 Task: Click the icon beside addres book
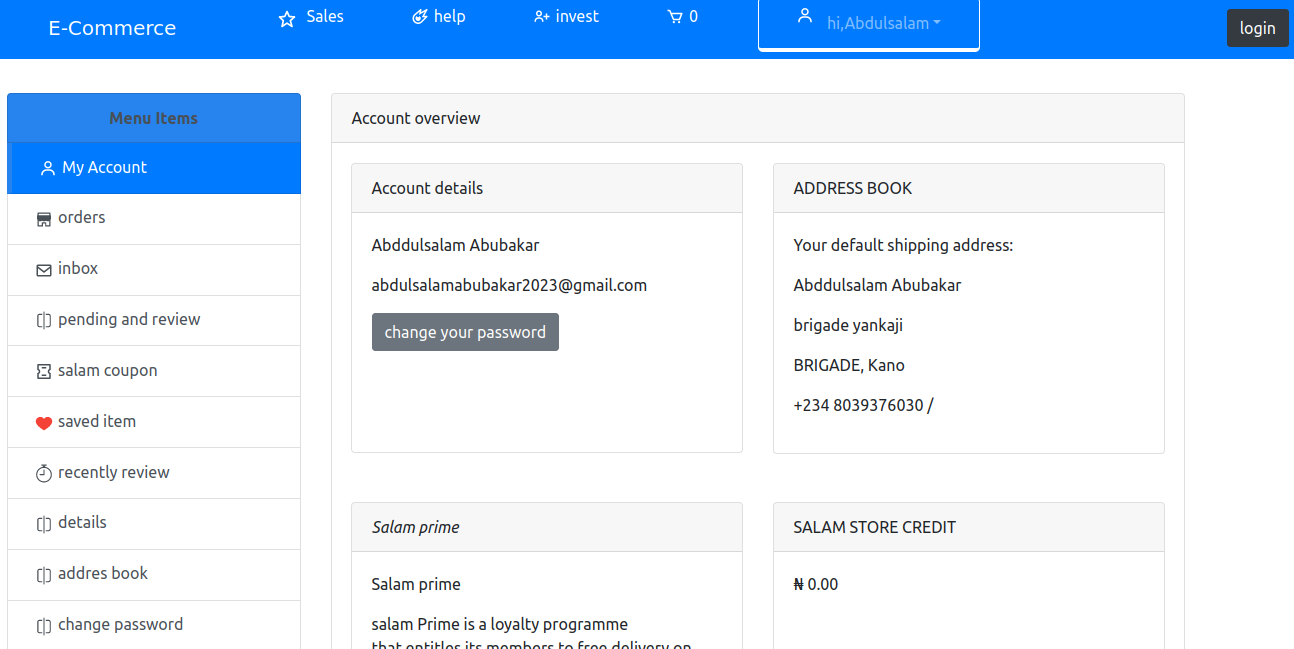tap(44, 575)
